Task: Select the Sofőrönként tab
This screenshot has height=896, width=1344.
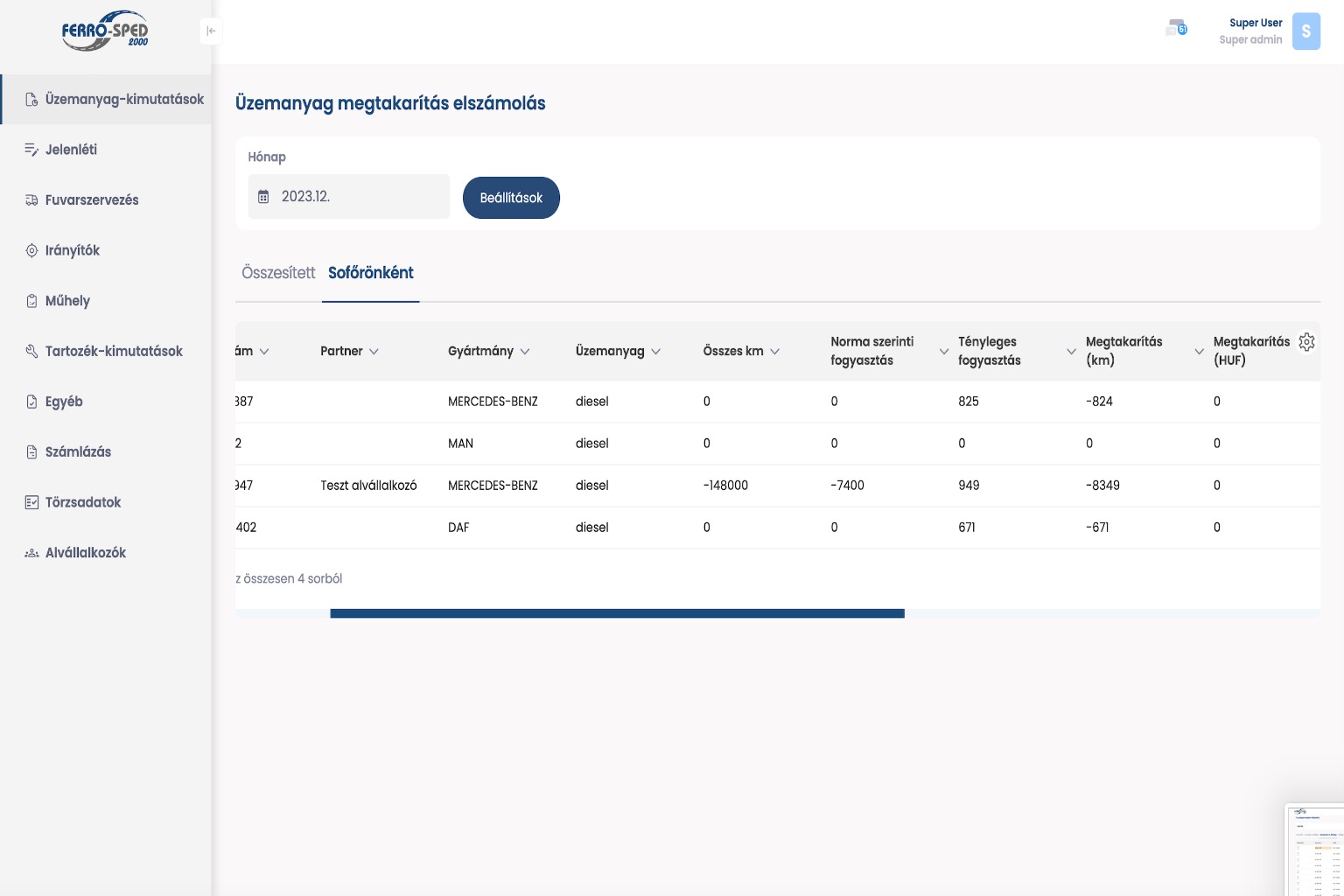Action: pos(370,273)
